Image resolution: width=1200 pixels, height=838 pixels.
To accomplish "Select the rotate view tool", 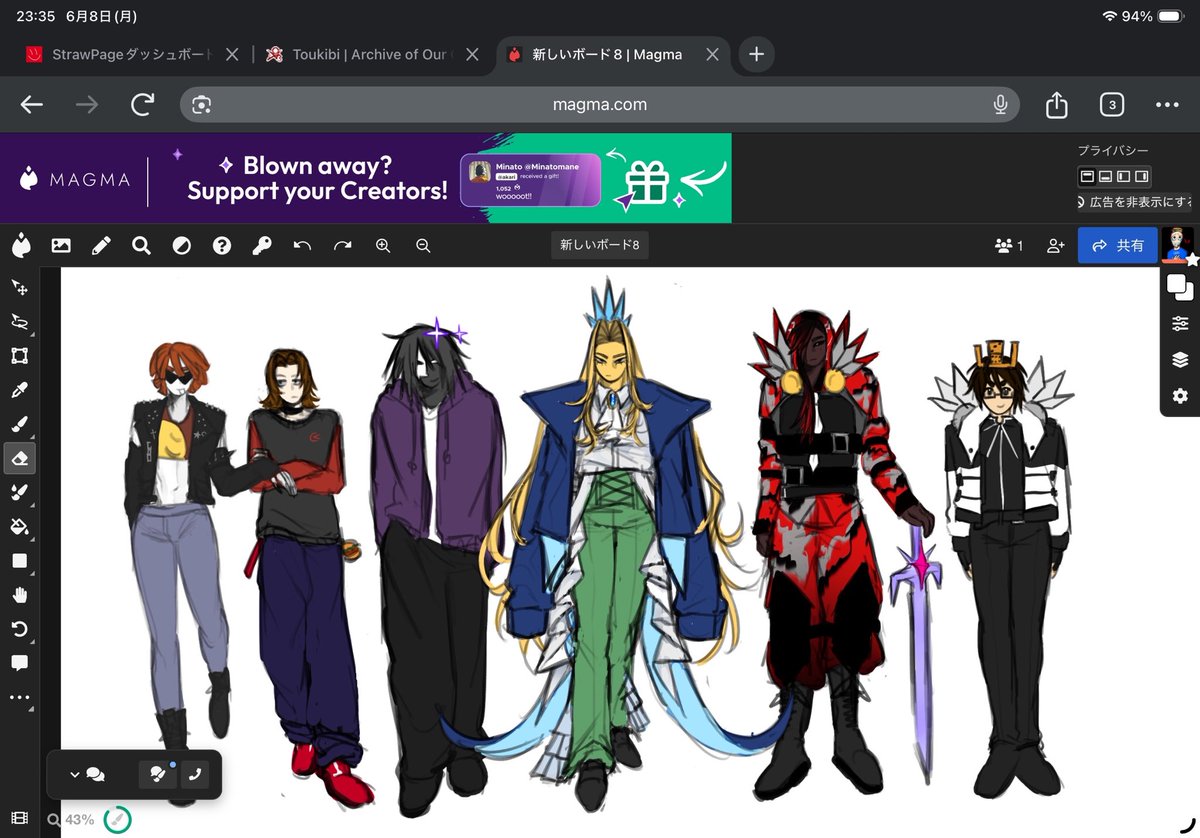I will (19, 629).
